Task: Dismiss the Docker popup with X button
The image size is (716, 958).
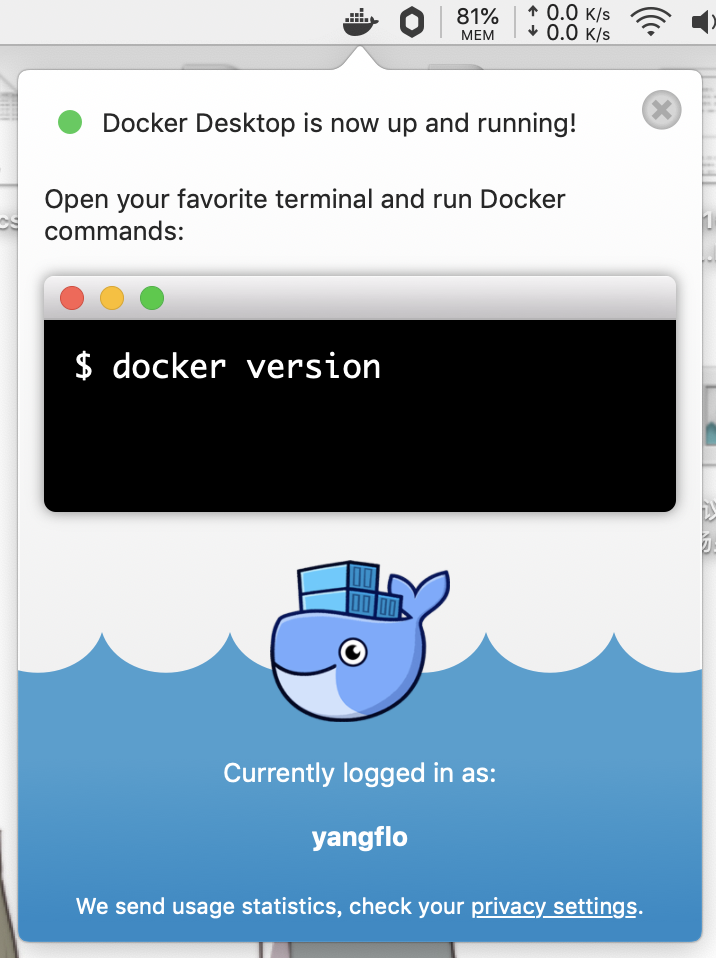Action: click(x=662, y=110)
